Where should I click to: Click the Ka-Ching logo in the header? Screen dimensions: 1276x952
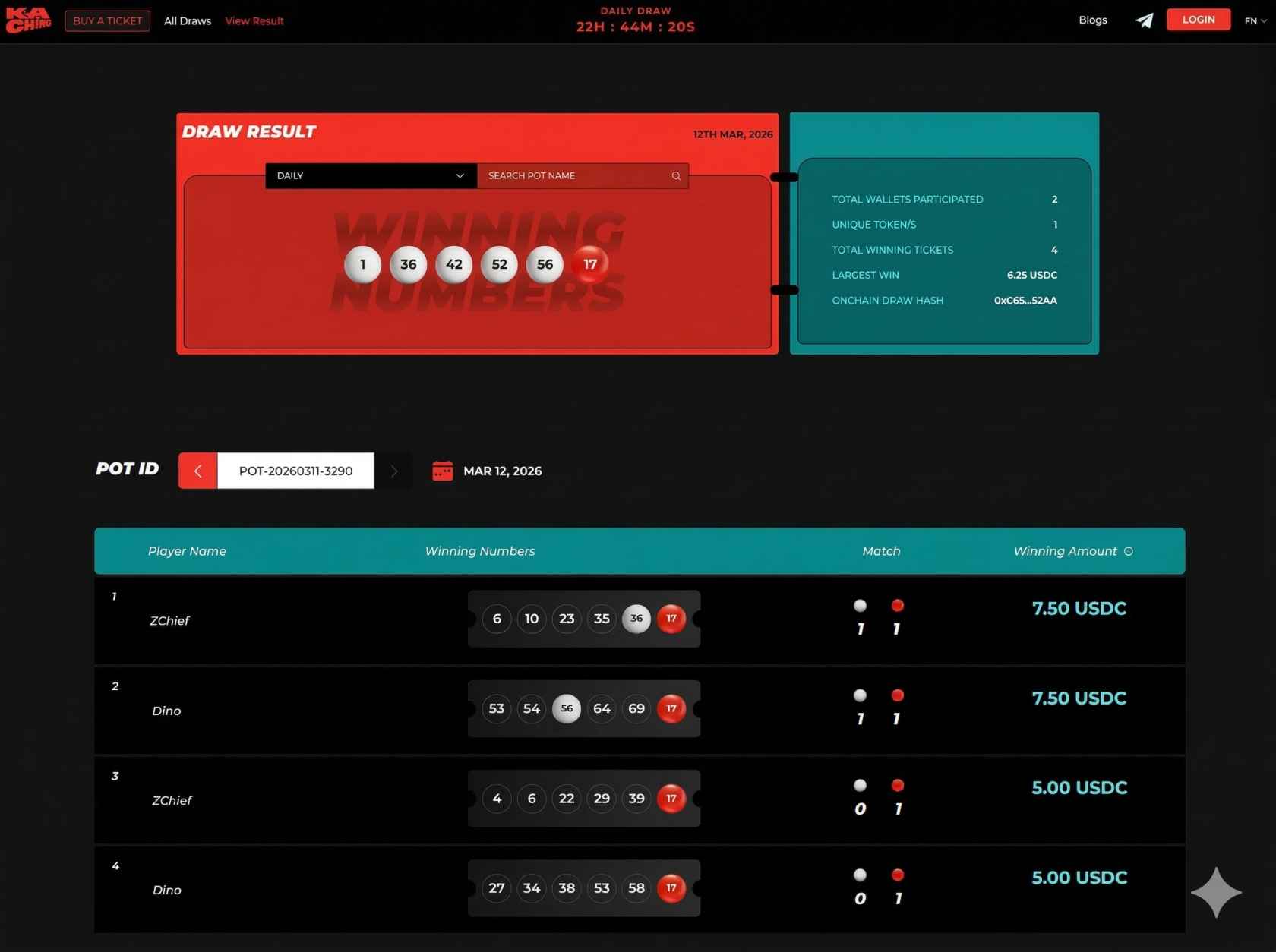27,20
